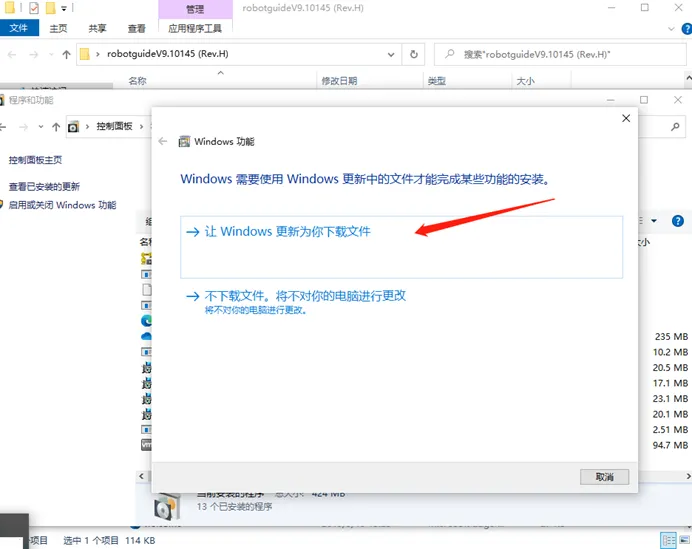Select the 17.1 MB program entry
Viewport: 692px width, 549px height.
click(x=670, y=383)
